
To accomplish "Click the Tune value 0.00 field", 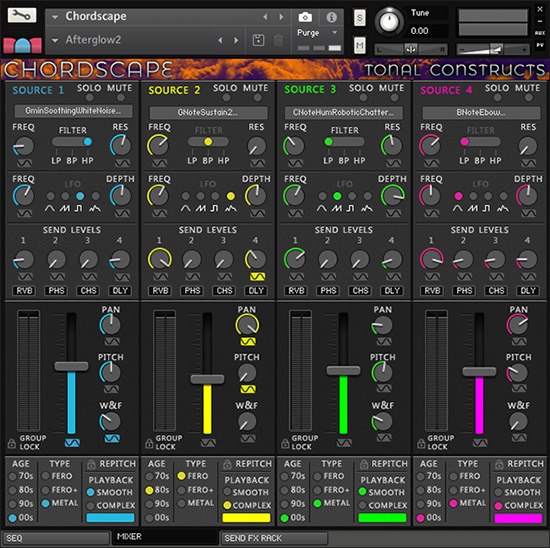I will (420, 31).
